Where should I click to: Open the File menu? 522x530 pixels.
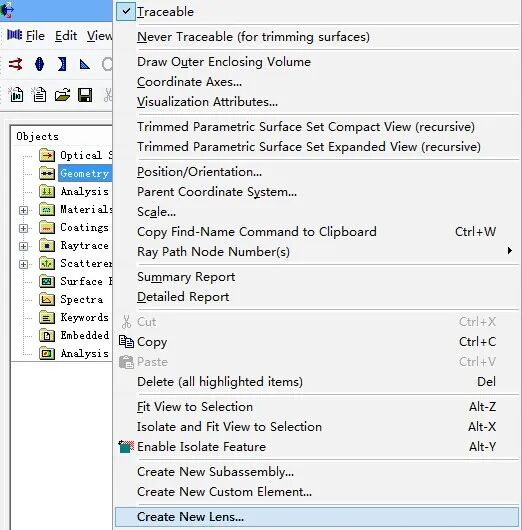[x=35, y=35]
